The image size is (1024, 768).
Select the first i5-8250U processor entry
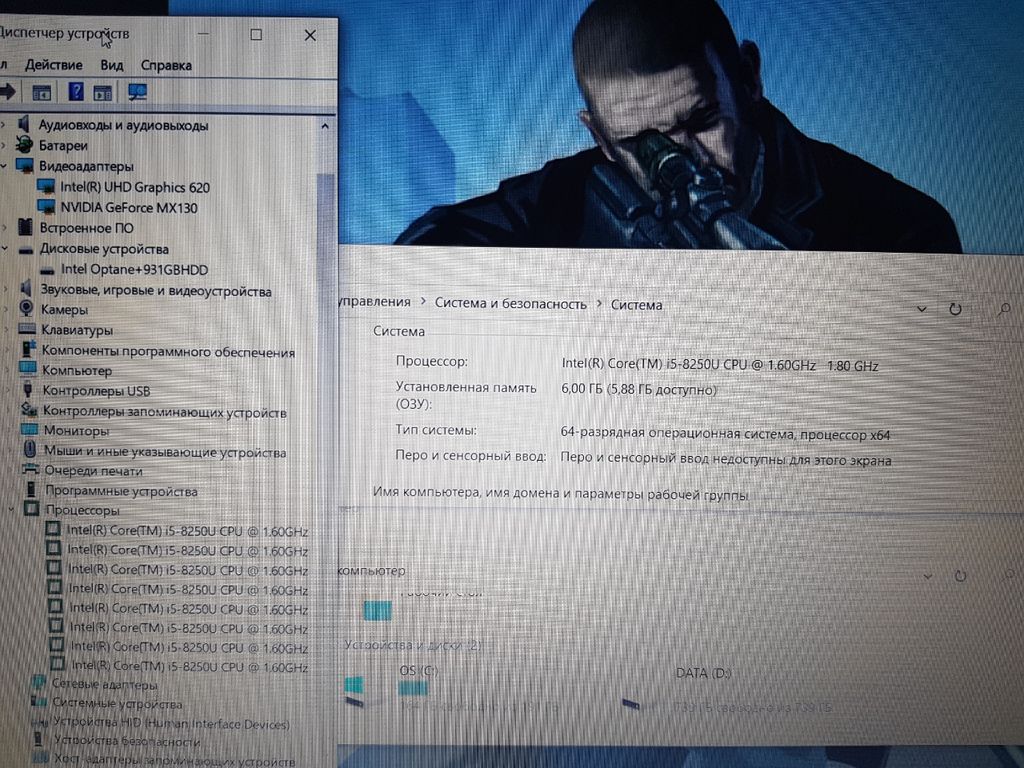(x=177, y=531)
